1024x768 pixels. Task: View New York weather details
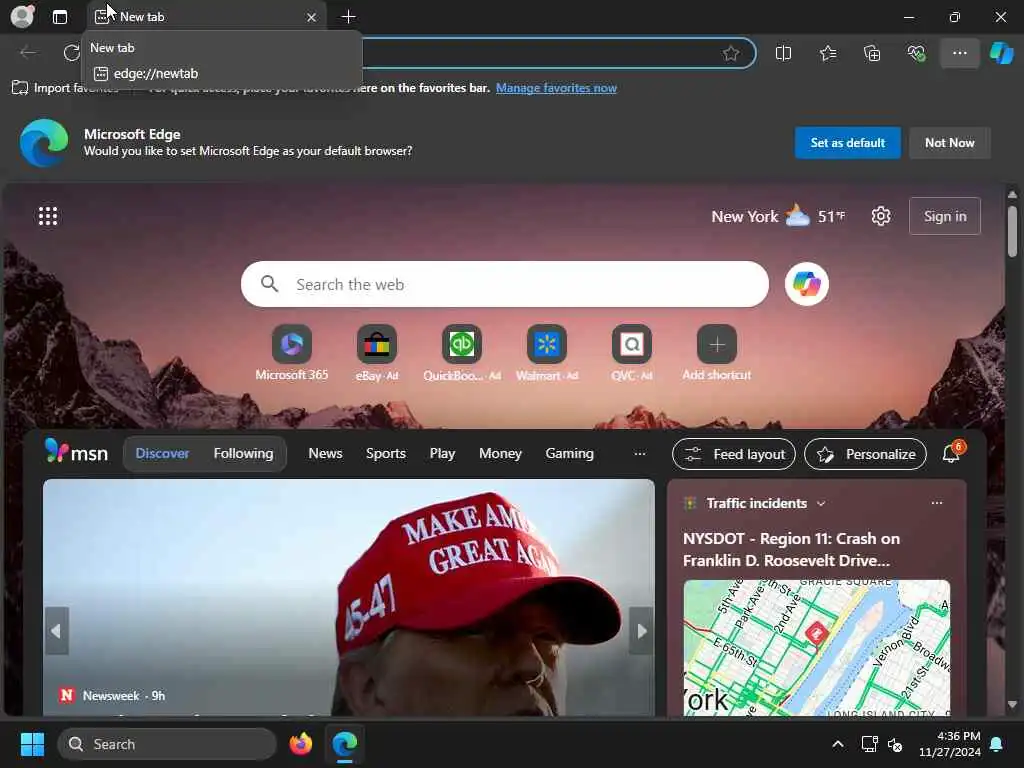778,216
